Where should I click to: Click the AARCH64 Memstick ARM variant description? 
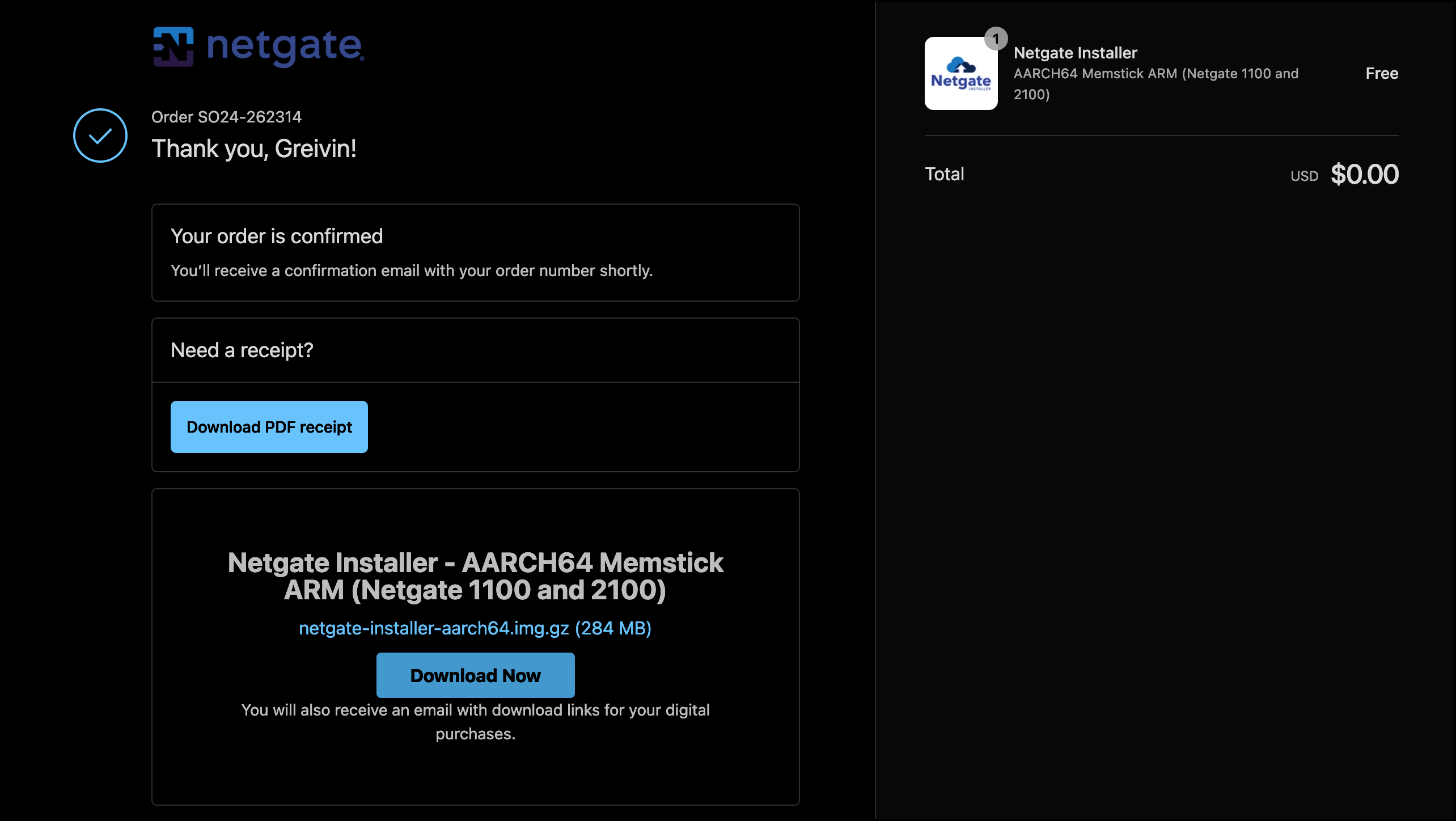click(x=1156, y=84)
